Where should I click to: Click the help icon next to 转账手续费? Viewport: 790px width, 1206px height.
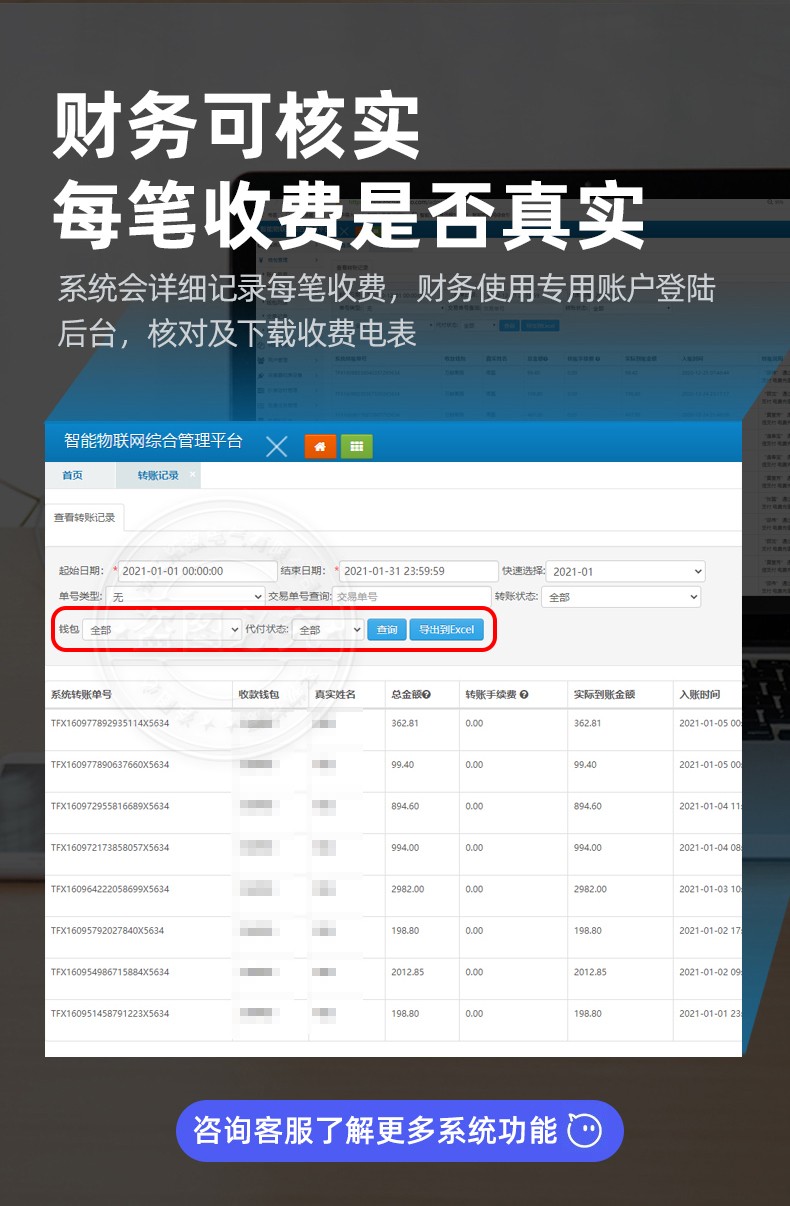tap(524, 695)
